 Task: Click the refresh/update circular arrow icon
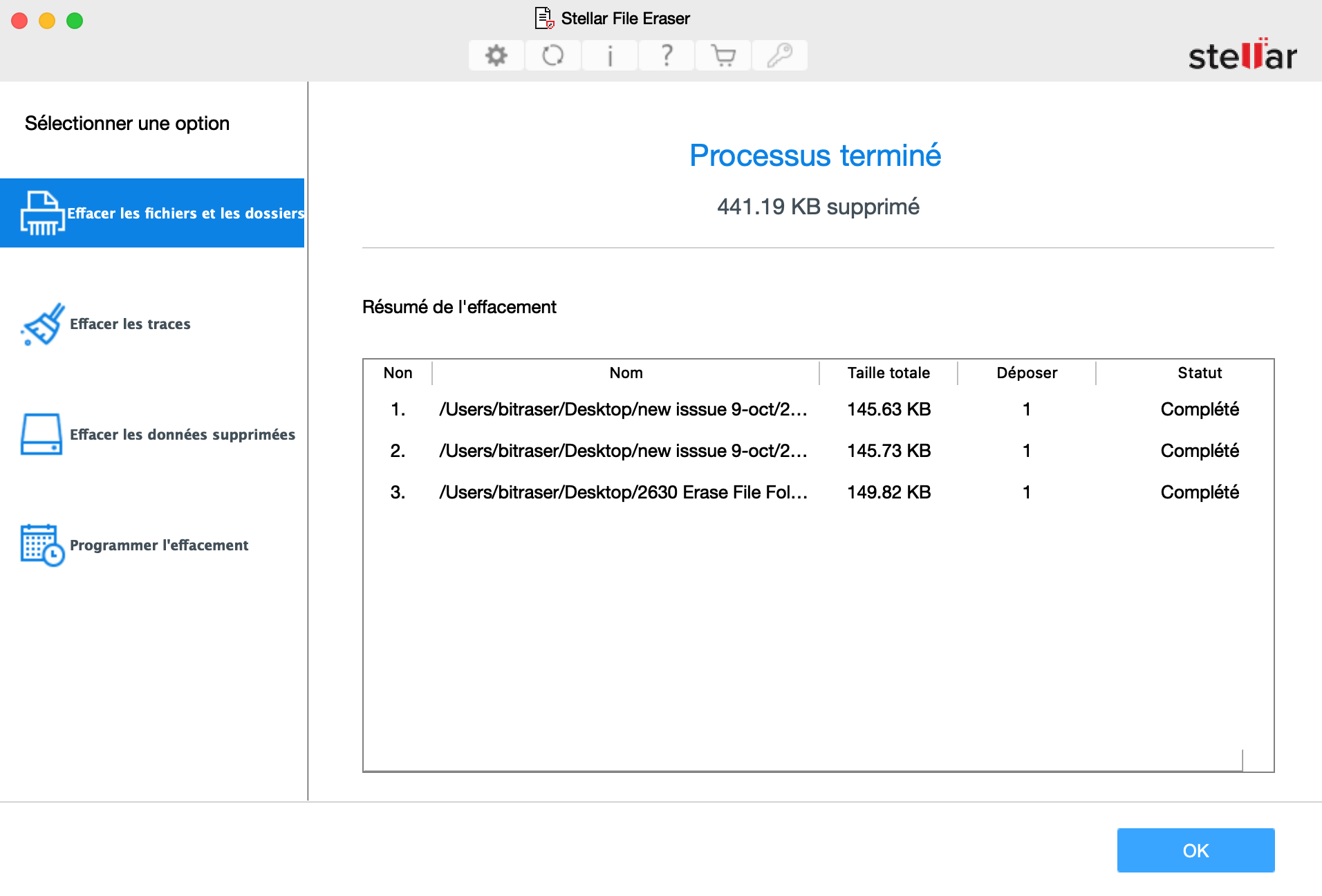(x=552, y=55)
